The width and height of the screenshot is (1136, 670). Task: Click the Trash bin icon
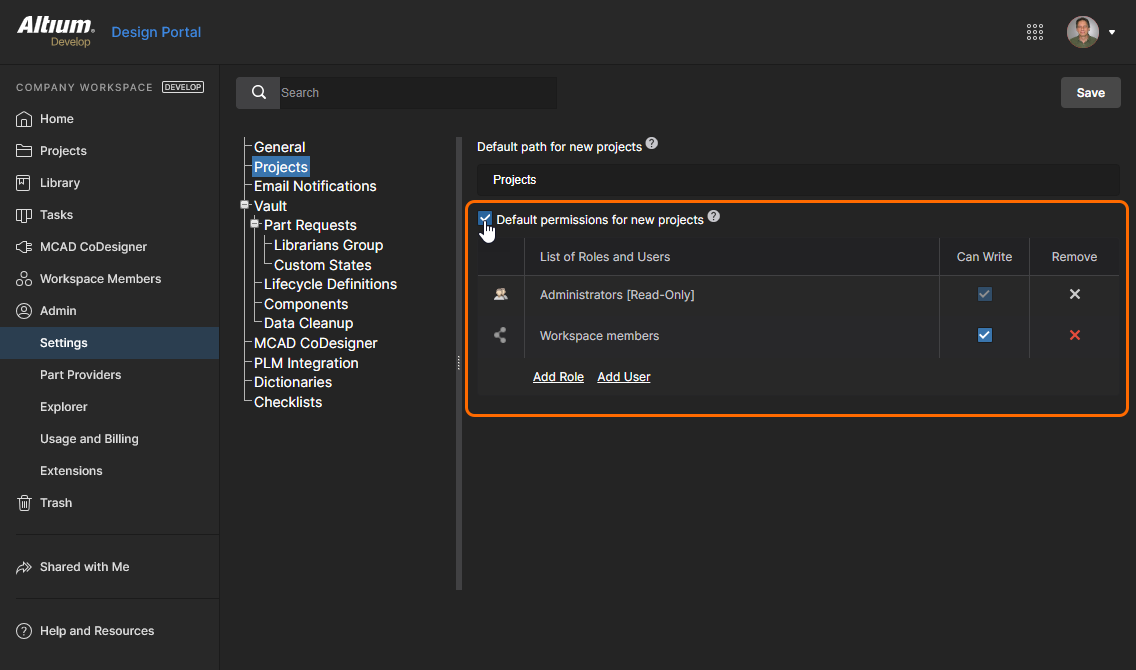coord(24,503)
